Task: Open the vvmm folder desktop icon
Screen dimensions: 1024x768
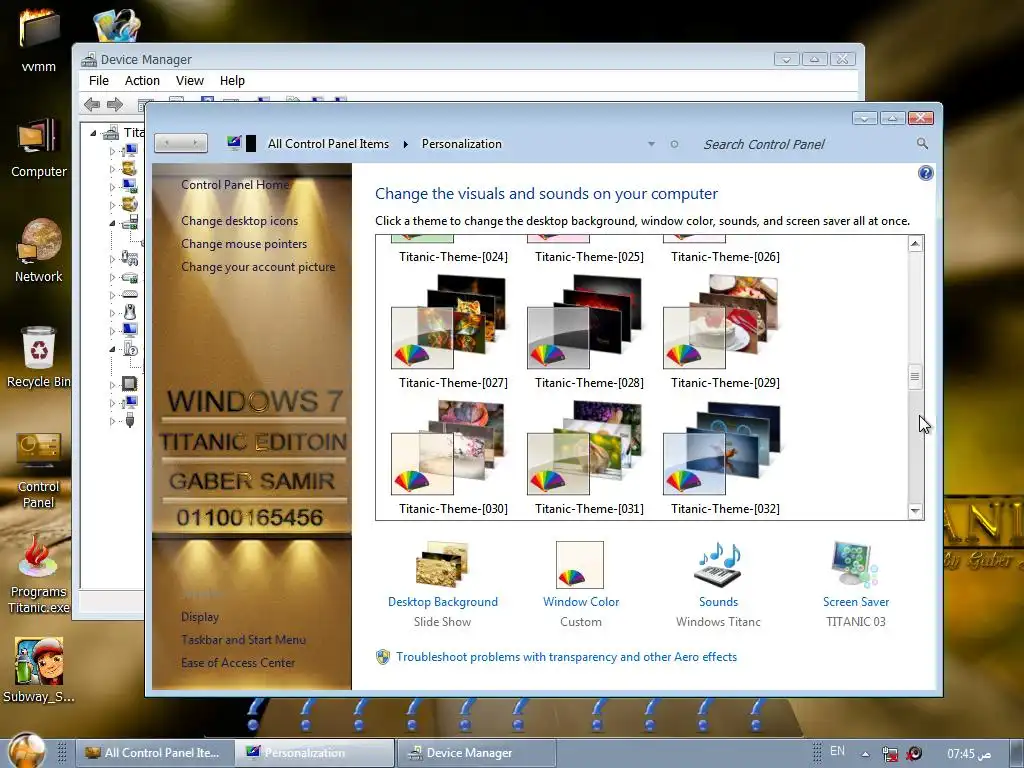Action: pyautogui.click(x=39, y=39)
